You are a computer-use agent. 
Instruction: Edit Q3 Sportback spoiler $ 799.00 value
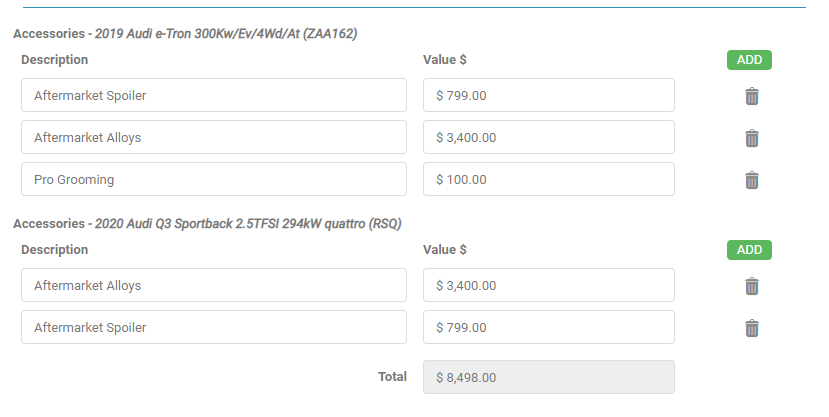(548, 328)
